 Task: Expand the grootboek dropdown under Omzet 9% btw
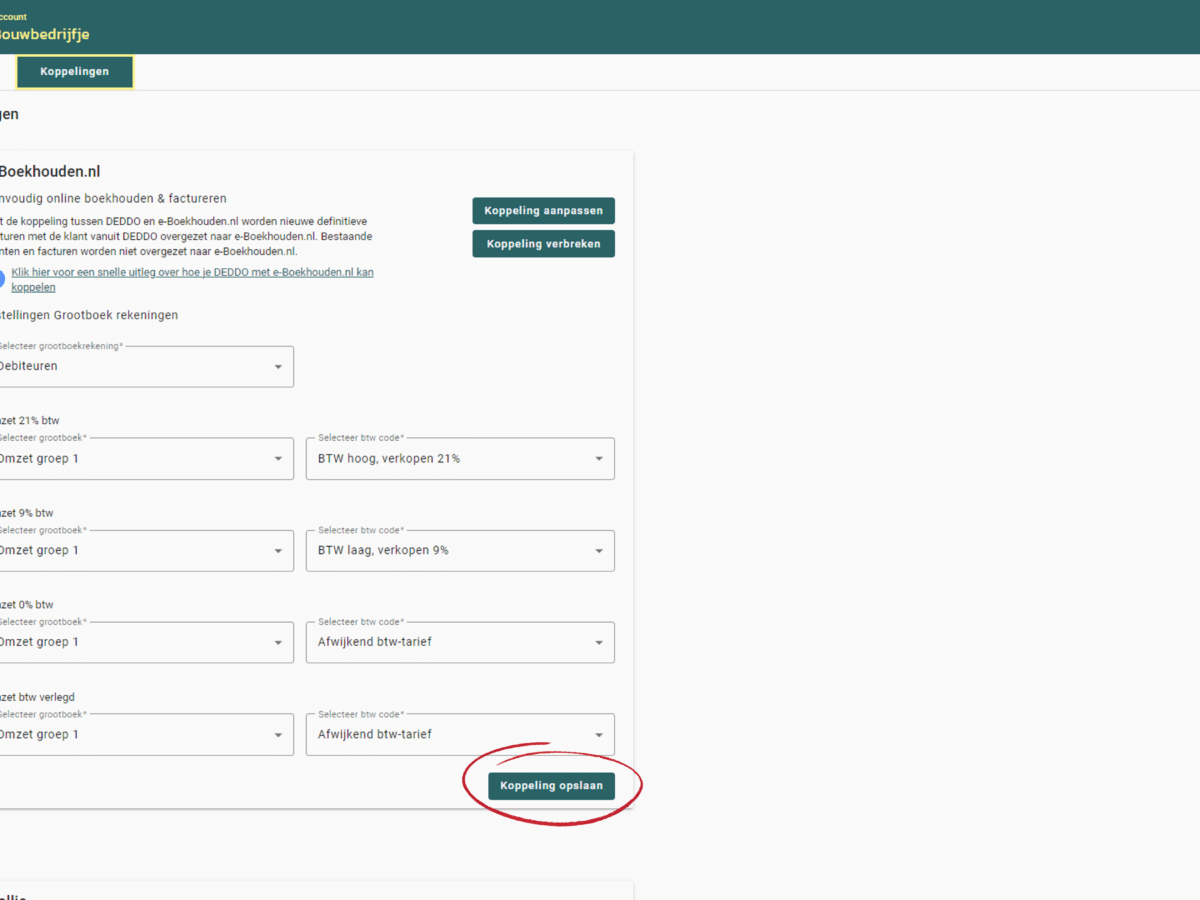tap(278, 551)
